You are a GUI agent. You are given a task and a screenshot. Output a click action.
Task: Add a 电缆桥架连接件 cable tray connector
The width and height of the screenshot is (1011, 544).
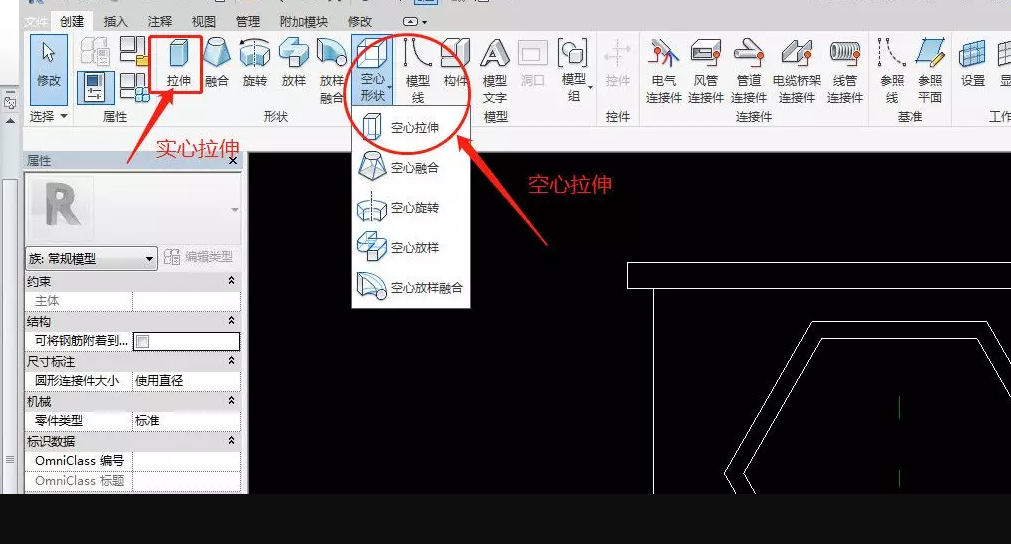[796, 71]
